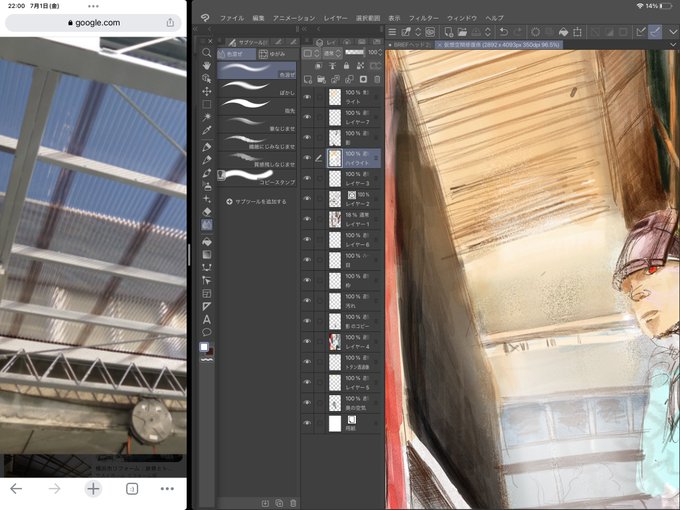
Task: Click the new layer folder icon
Action: [322, 79]
